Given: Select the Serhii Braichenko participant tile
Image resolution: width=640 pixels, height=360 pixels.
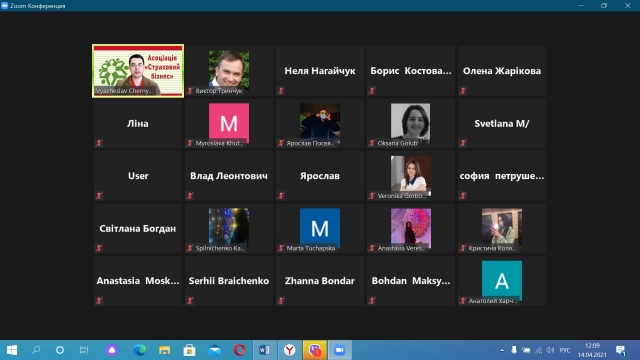Looking at the screenshot, I should point(229,281).
